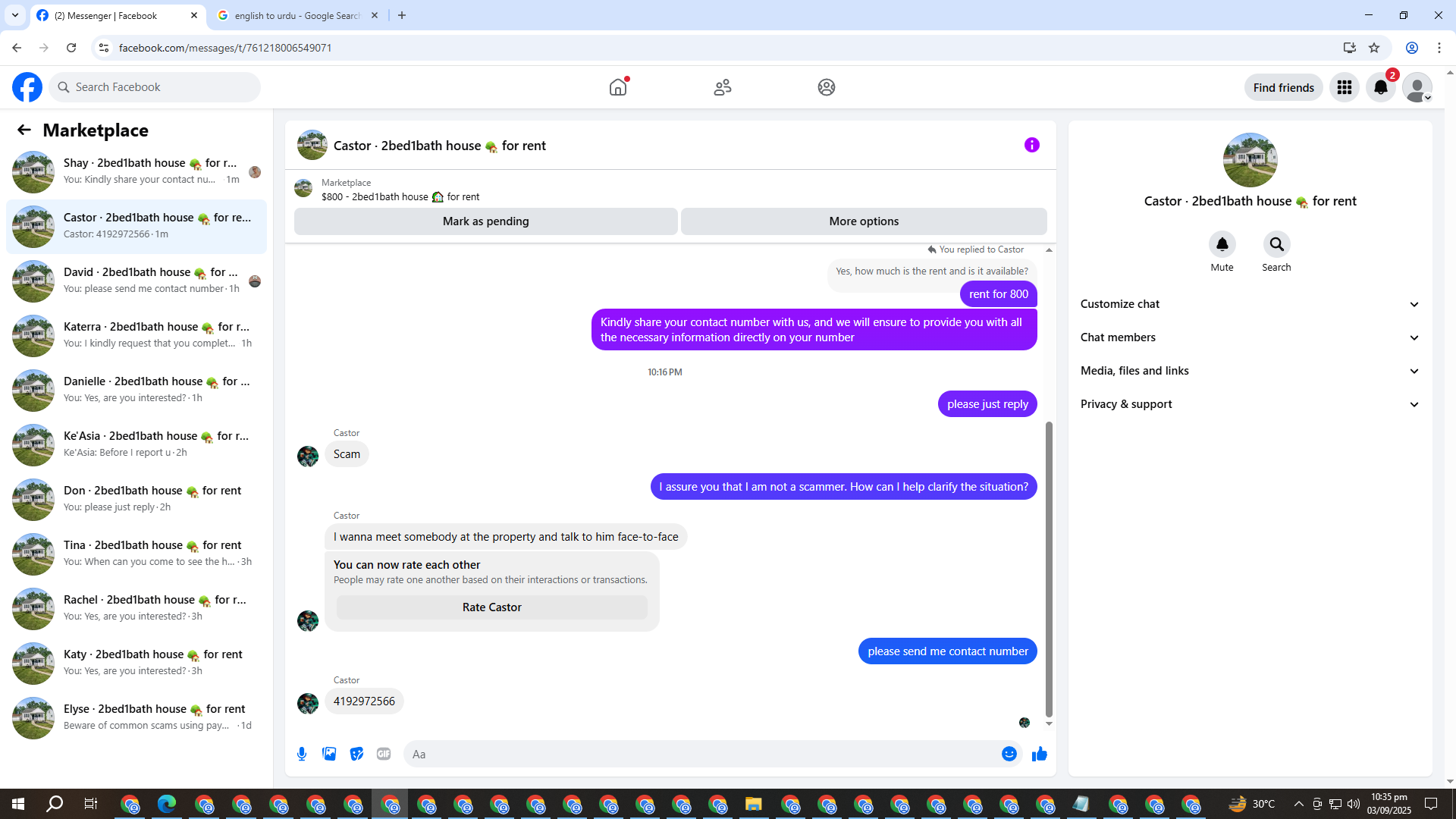Click the Mark as pending button
The height and width of the screenshot is (819, 1456).
486,221
